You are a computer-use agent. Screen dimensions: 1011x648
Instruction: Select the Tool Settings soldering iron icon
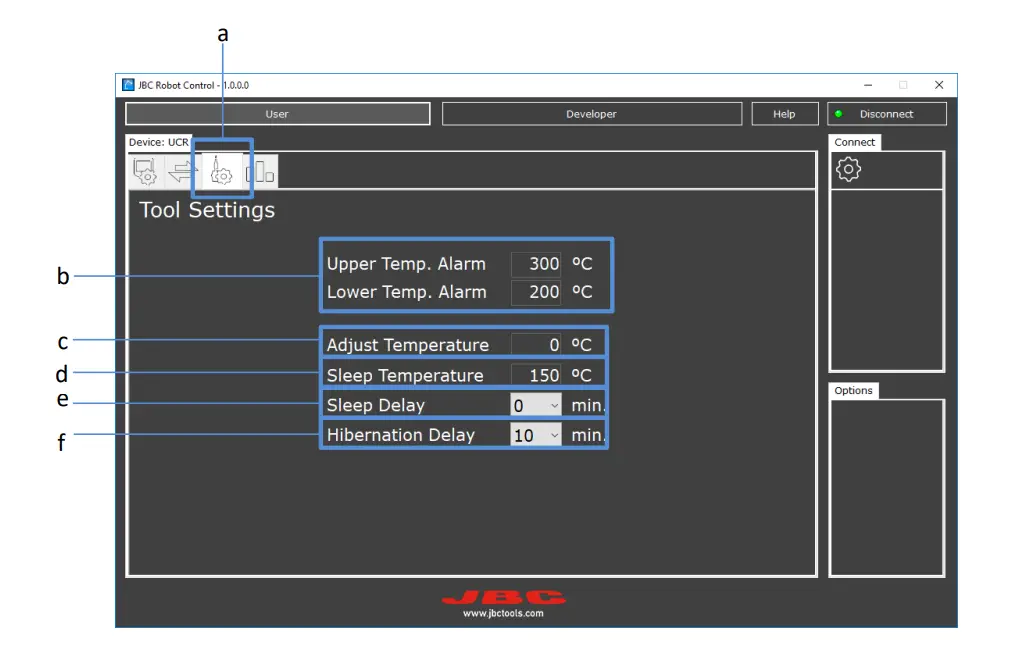point(221,171)
